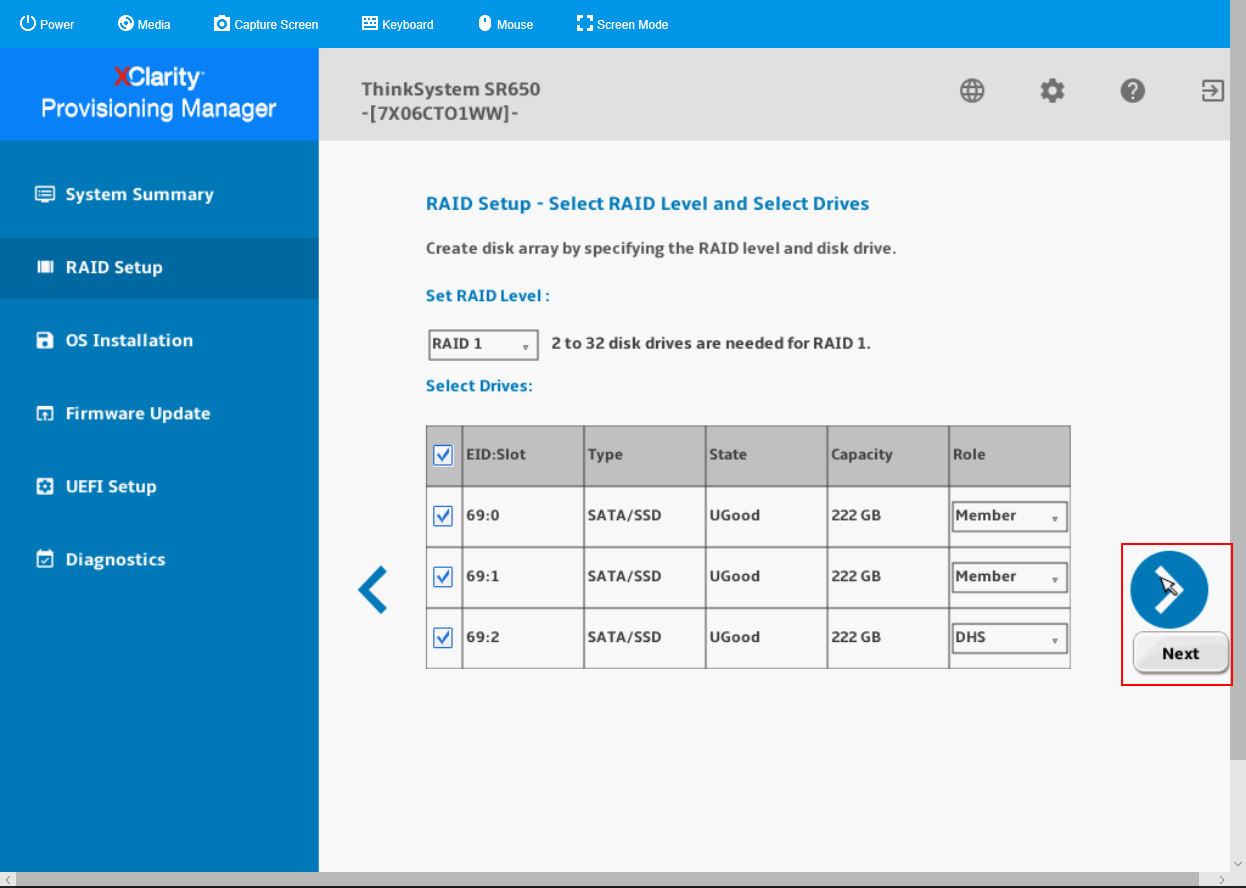Image resolution: width=1246 pixels, height=888 pixels.
Task: Open UEFI Setup in sidebar
Action: coord(159,486)
